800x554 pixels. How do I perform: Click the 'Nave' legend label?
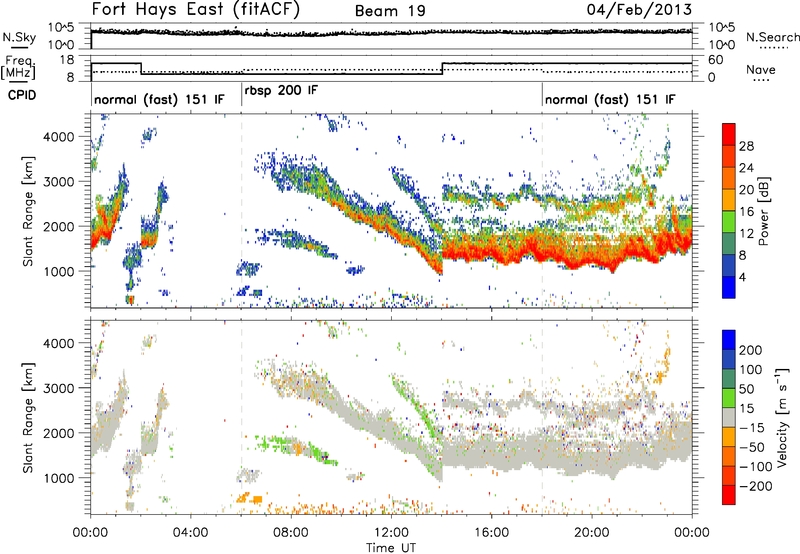click(760, 69)
